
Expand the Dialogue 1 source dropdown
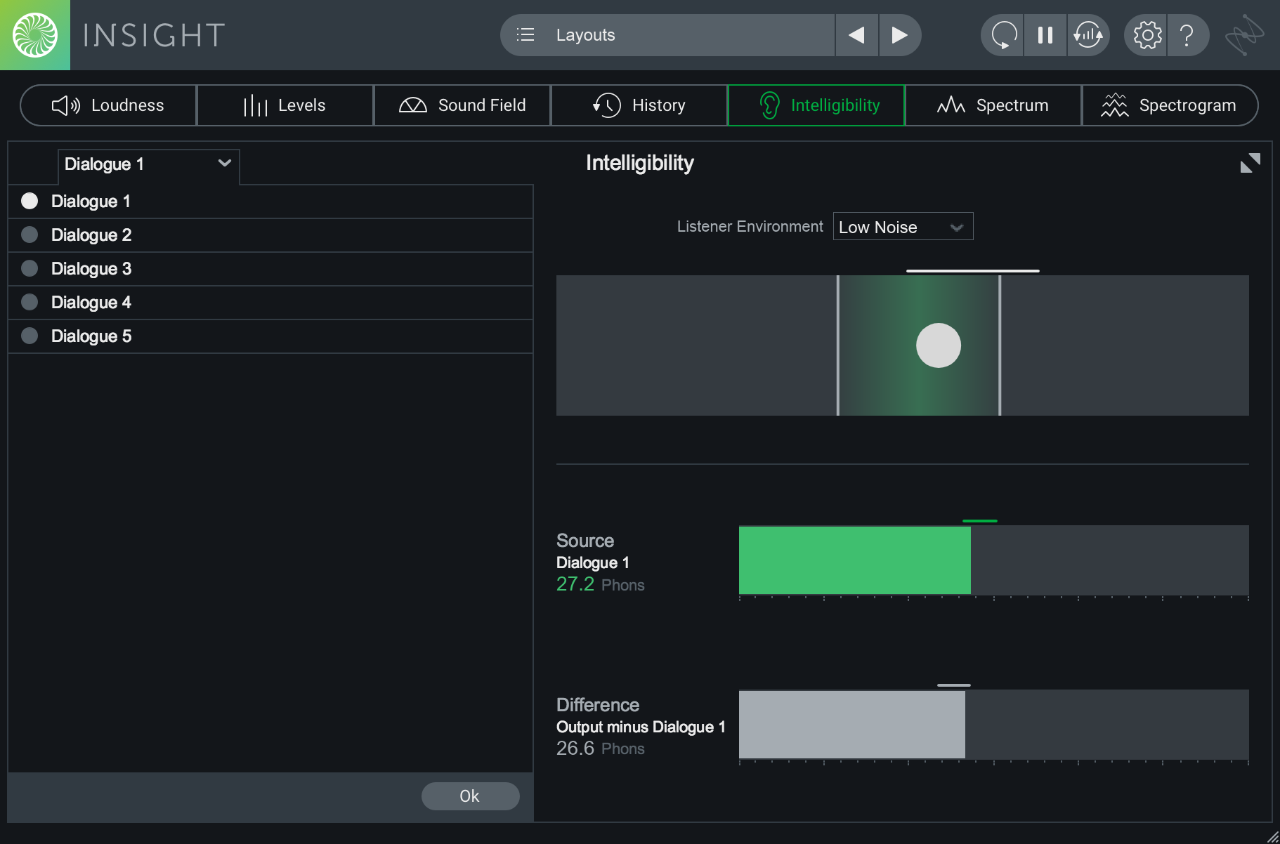pyautogui.click(x=148, y=165)
